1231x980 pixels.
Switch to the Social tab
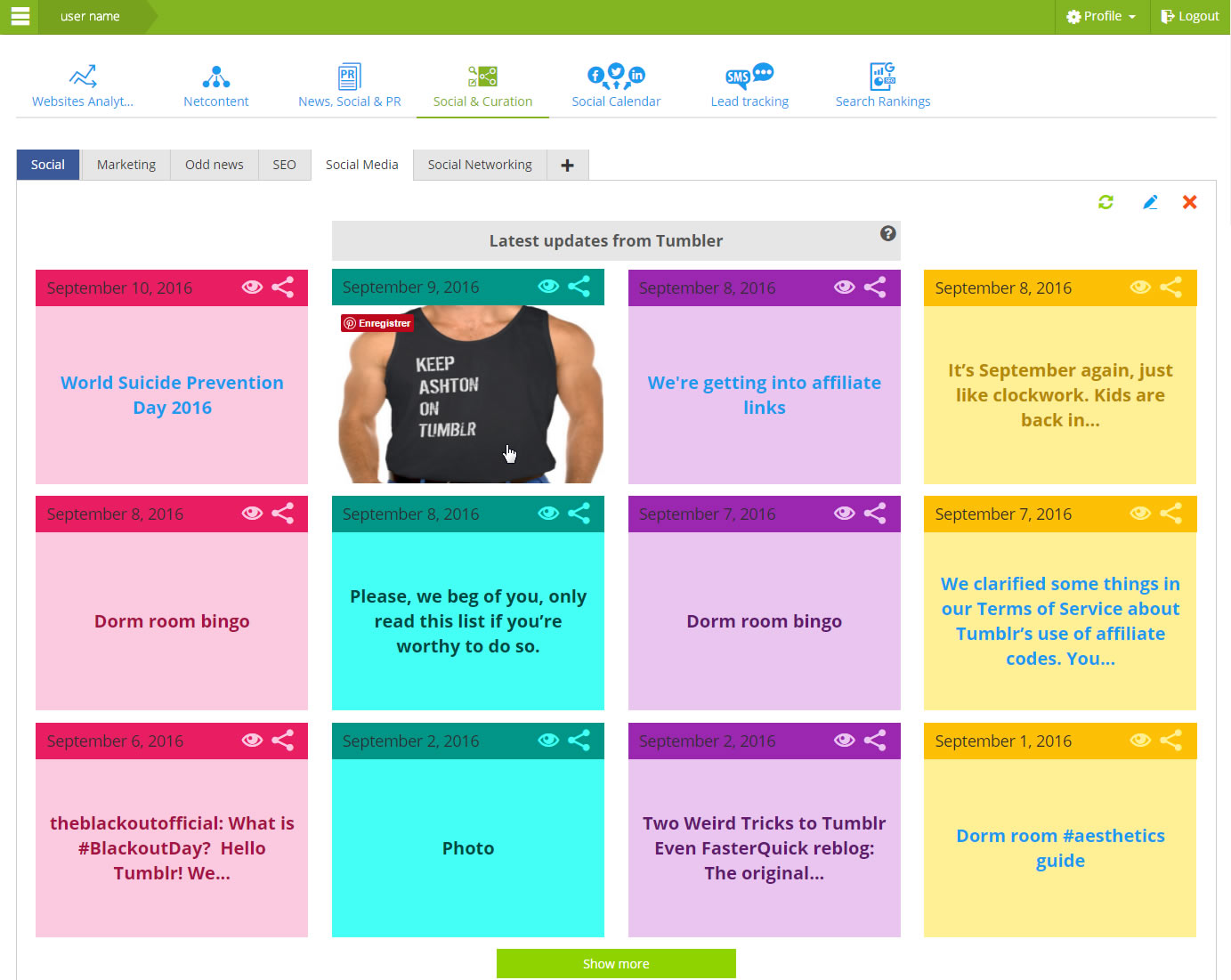tap(48, 165)
